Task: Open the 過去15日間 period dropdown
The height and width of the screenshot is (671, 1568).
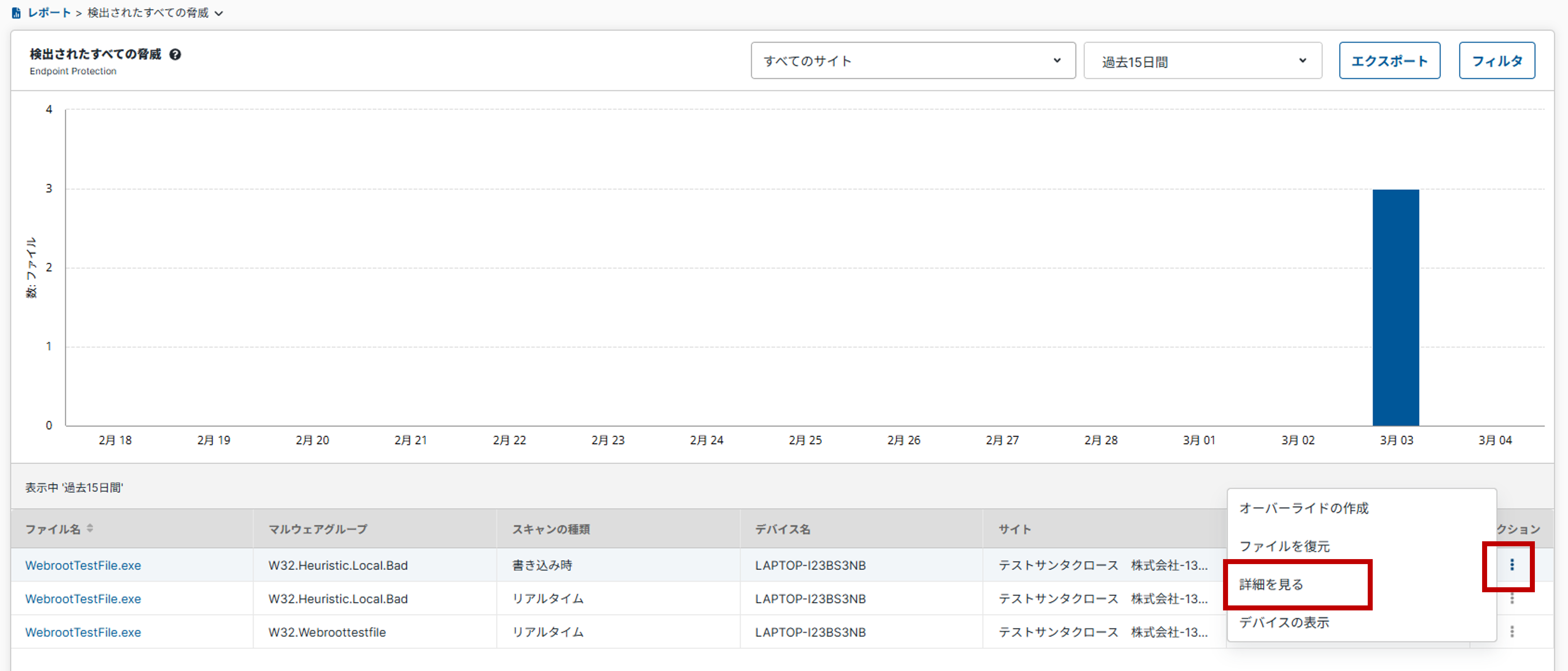Action: pos(1202,61)
